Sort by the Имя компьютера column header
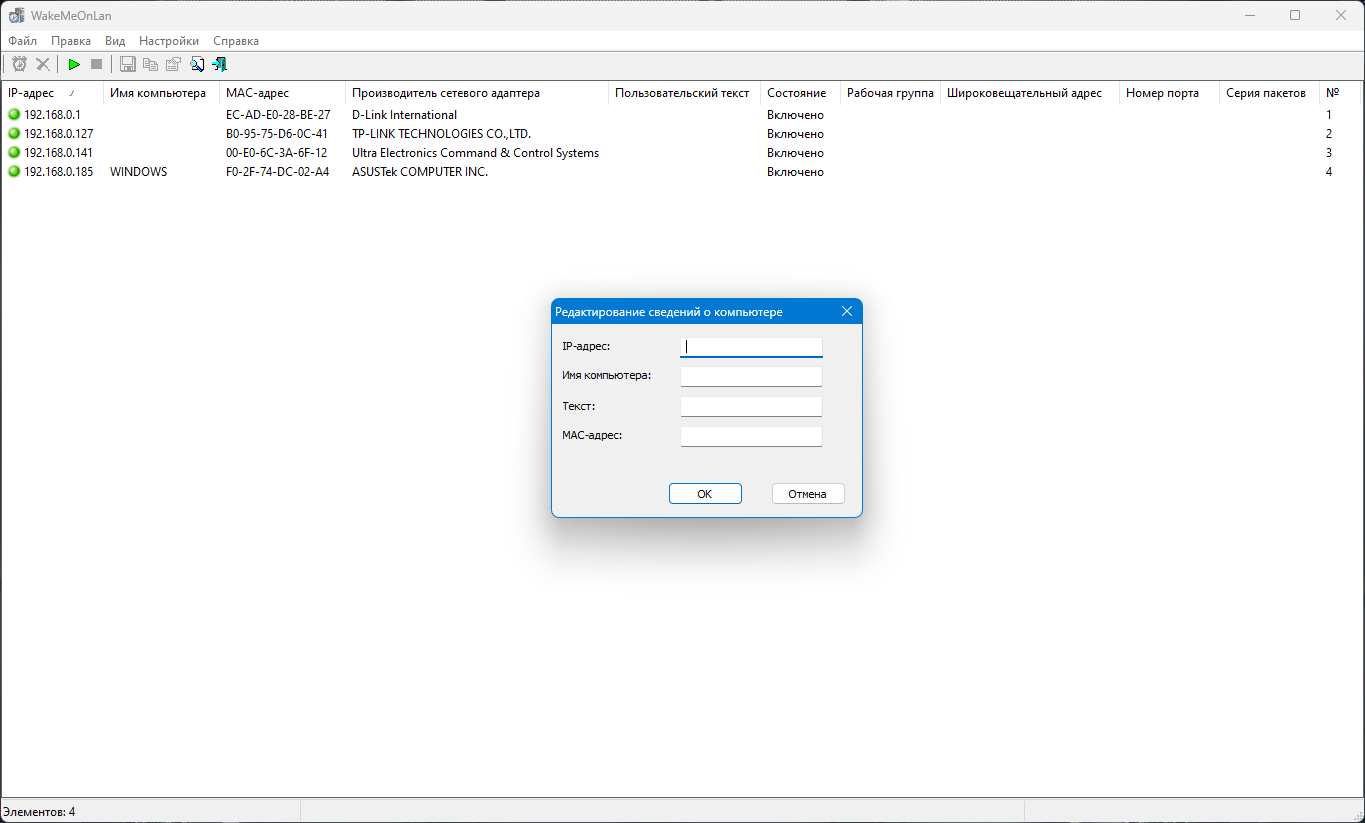This screenshot has height=823, width=1365. [161, 93]
